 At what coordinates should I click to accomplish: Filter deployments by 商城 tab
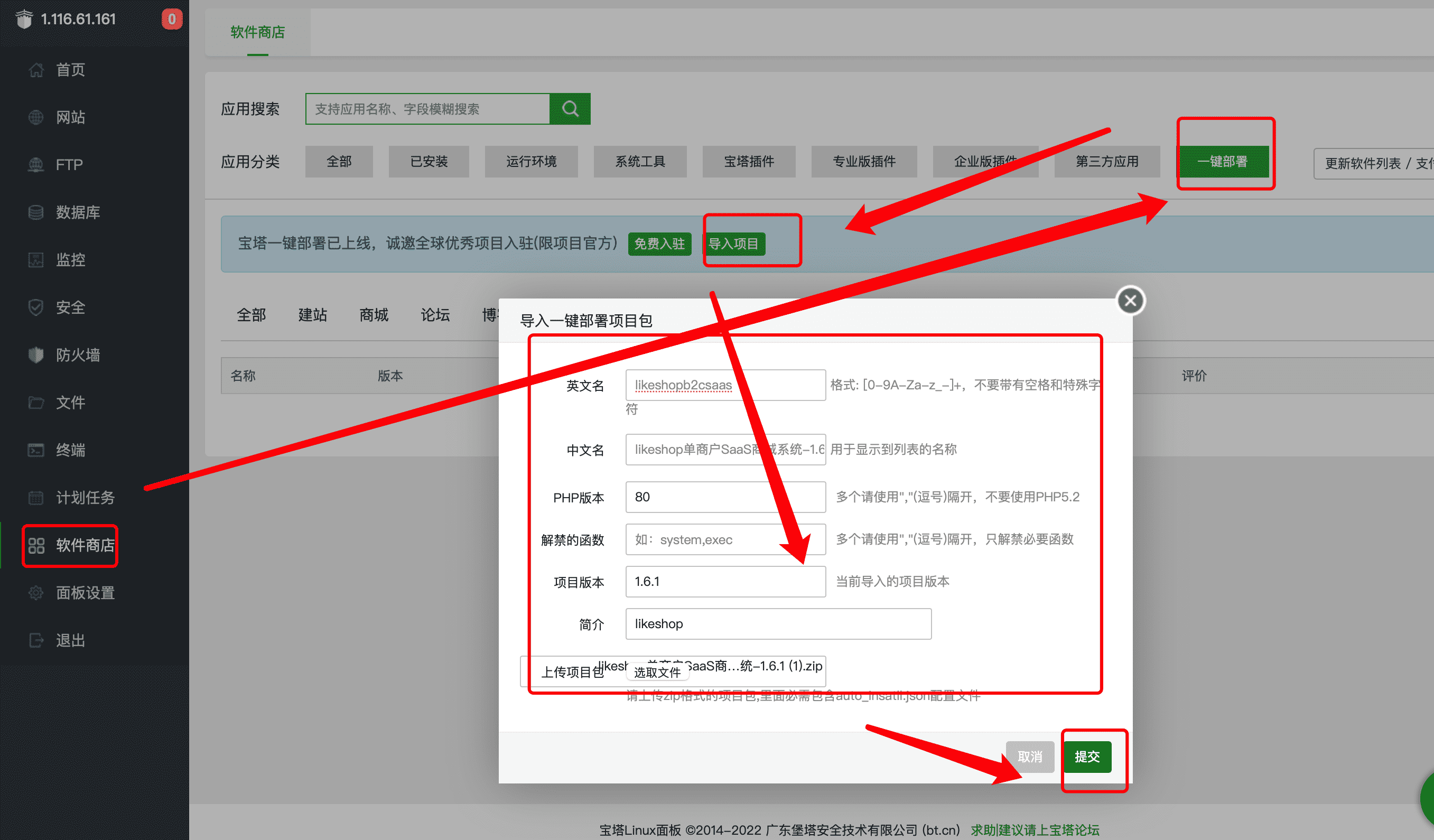coord(374,315)
